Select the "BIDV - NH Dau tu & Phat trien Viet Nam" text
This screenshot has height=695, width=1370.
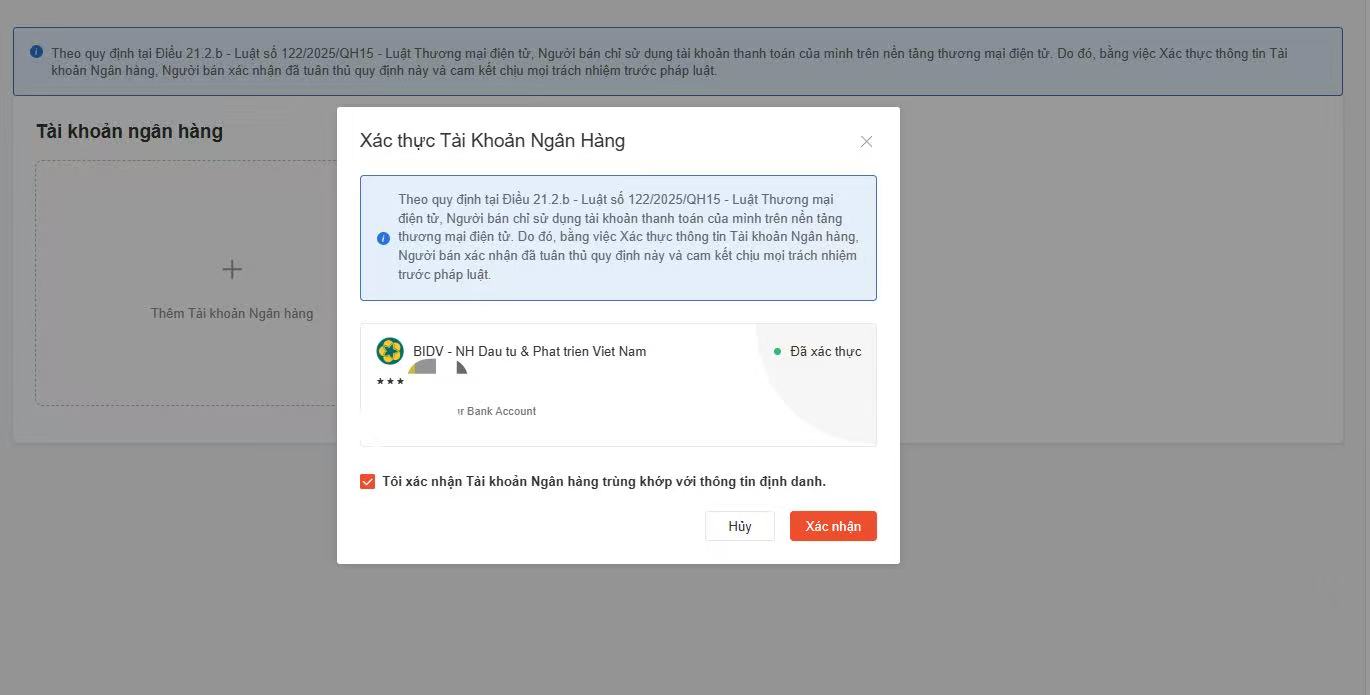(530, 351)
